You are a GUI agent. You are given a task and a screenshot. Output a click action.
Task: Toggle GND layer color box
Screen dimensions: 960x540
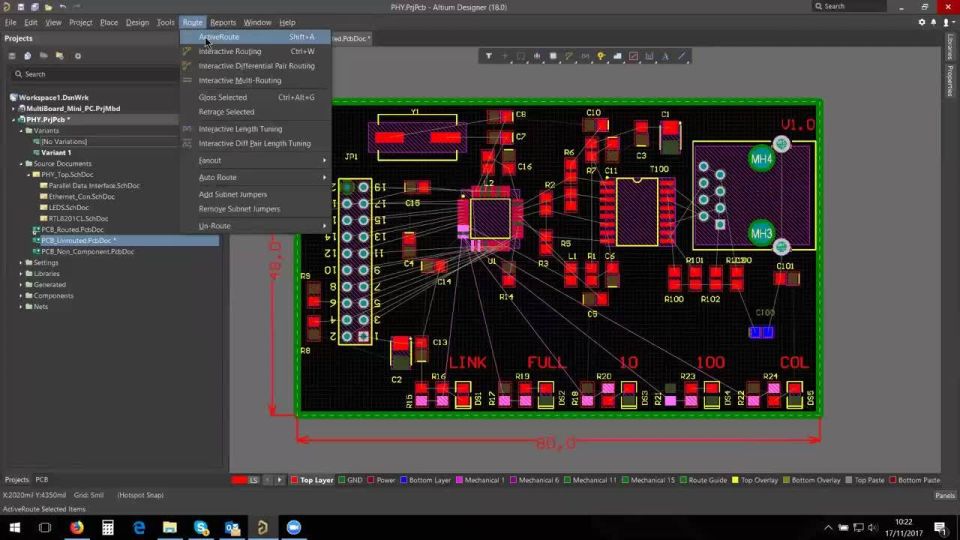pyautogui.click(x=342, y=480)
